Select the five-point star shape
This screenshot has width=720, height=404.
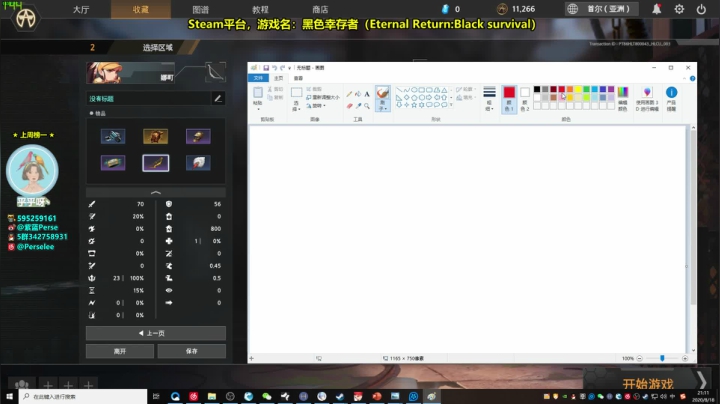[414, 105]
